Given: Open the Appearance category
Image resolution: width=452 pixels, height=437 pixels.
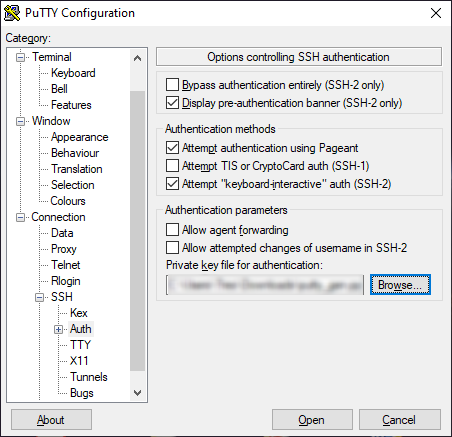Looking at the screenshot, I should point(79,137).
